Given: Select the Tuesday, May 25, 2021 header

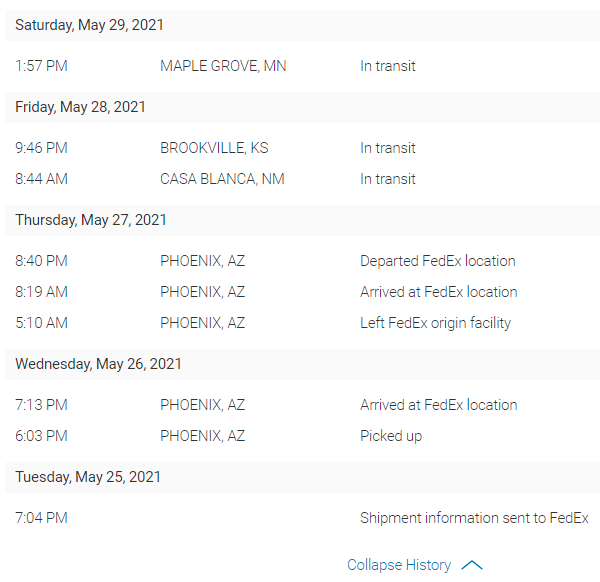Looking at the screenshot, I should (x=88, y=477).
